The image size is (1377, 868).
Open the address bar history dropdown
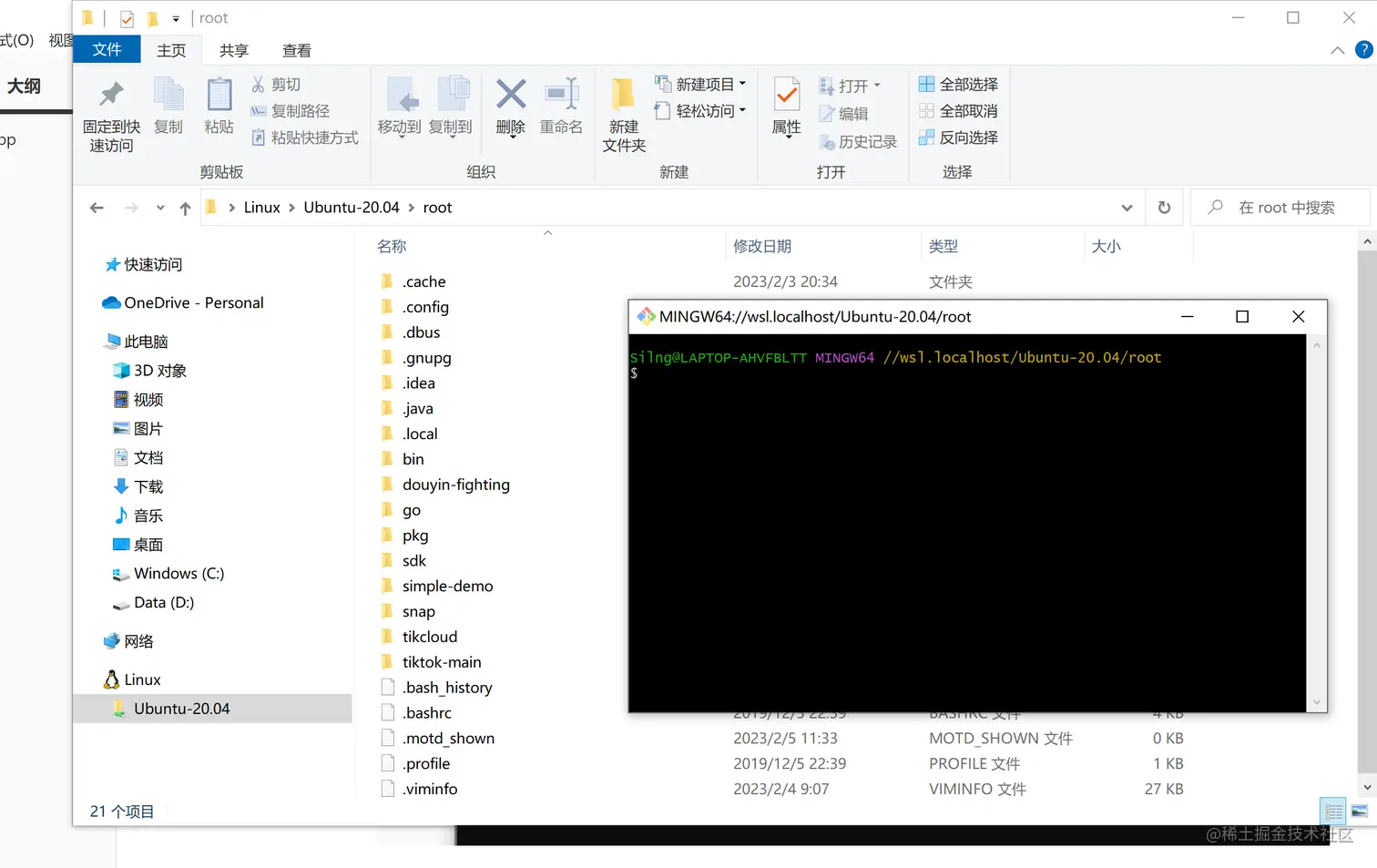(x=1127, y=208)
